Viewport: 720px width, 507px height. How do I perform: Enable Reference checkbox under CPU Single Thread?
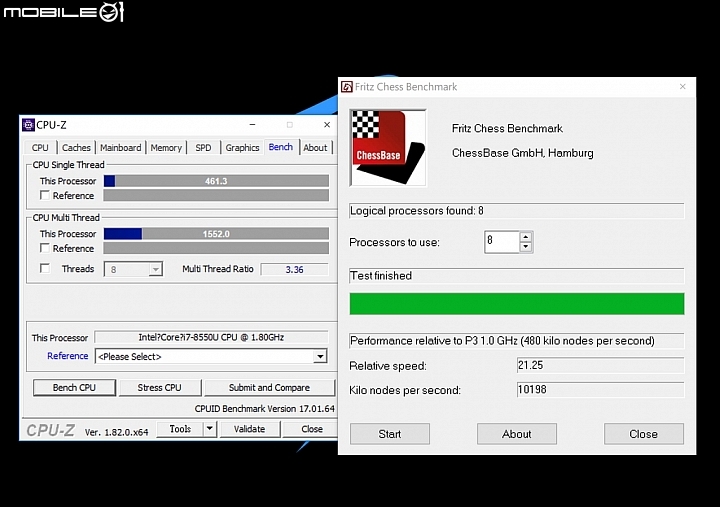(x=45, y=195)
